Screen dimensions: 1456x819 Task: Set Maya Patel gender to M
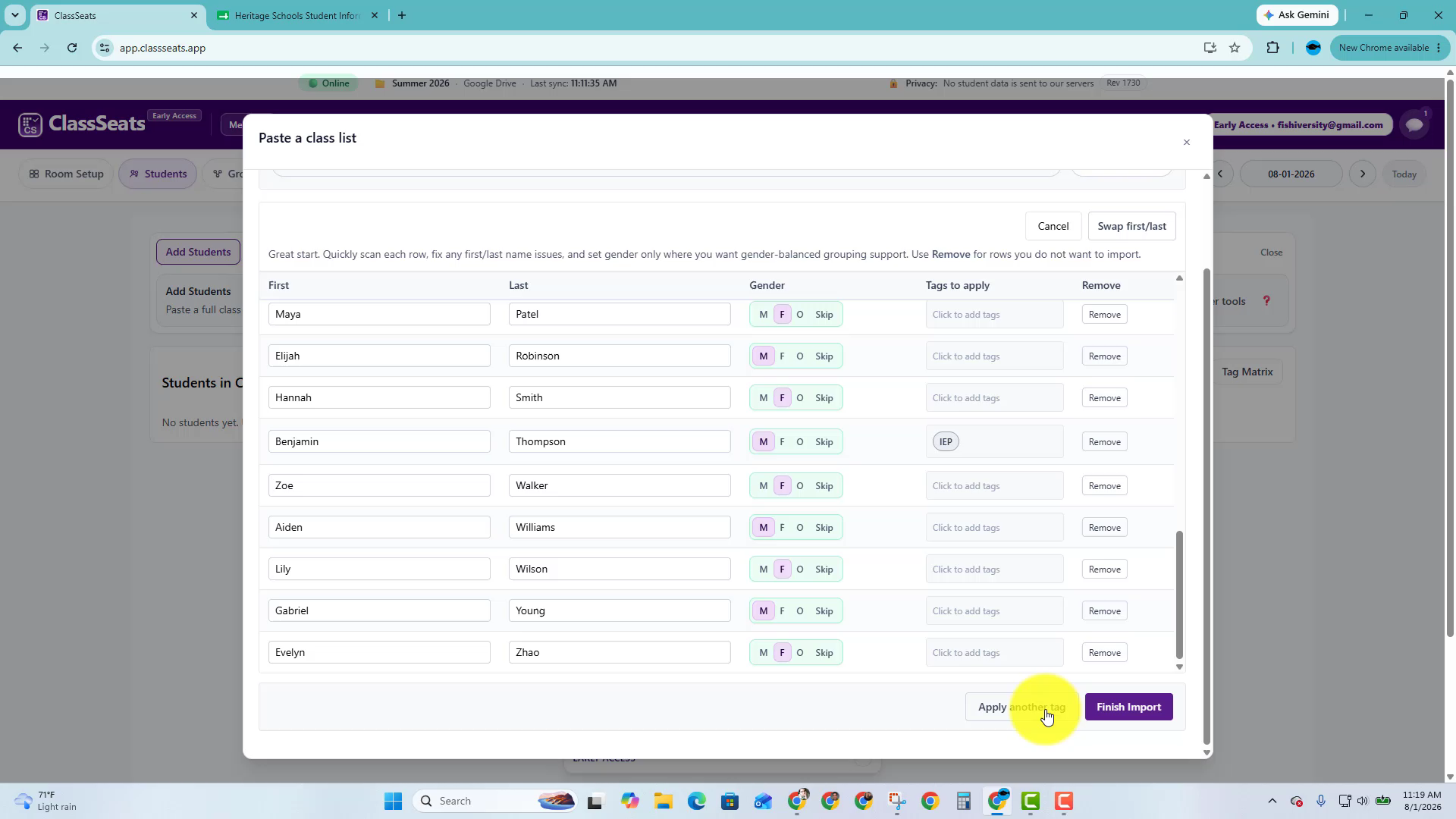[764, 315]
